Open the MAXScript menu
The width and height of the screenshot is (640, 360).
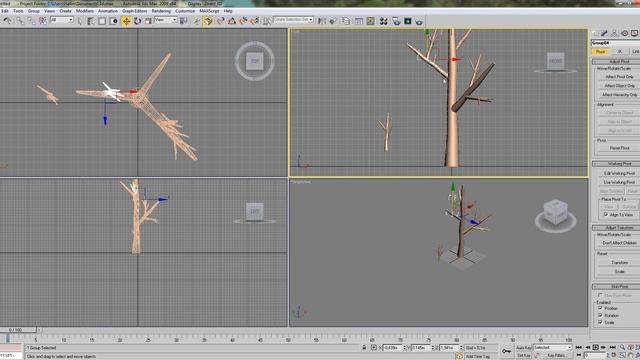209,11
